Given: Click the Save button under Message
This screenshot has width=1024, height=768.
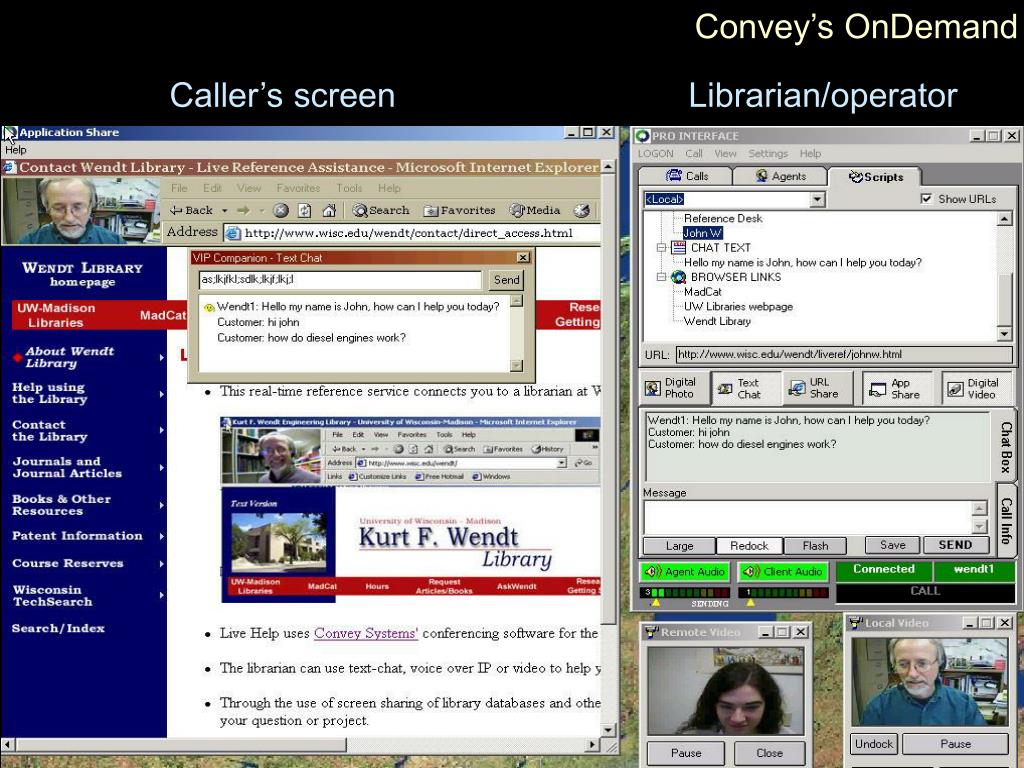Looking at the screenshot, I should coord(892,545).
